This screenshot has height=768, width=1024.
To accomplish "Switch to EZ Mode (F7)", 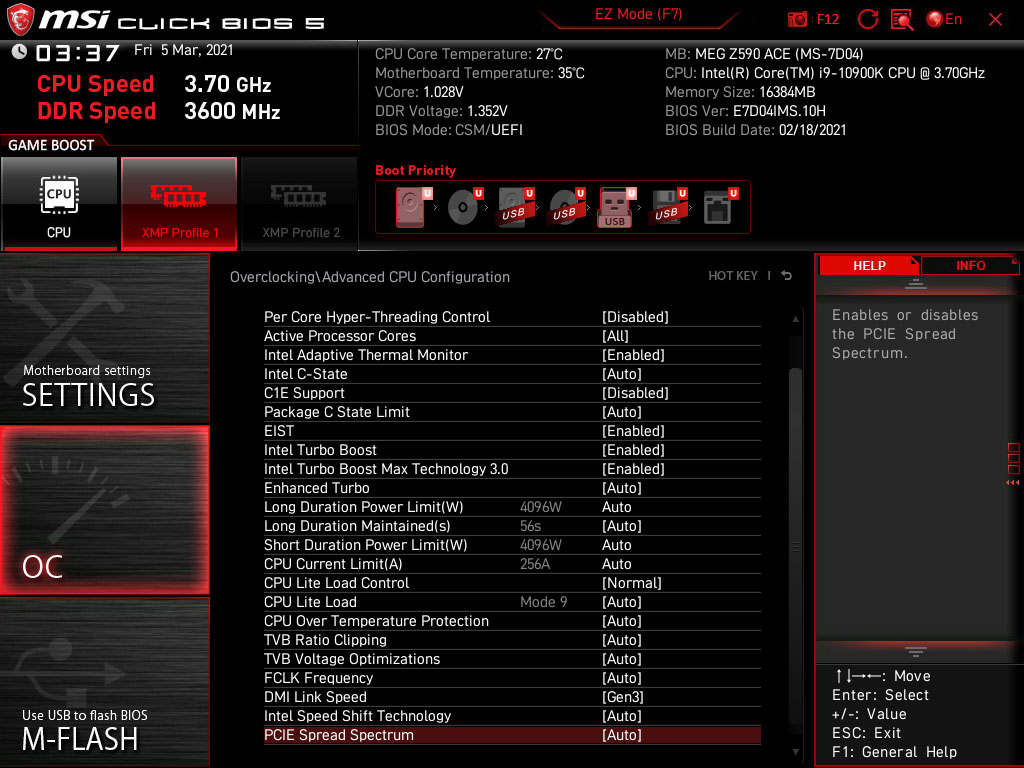I will [638, 15].
